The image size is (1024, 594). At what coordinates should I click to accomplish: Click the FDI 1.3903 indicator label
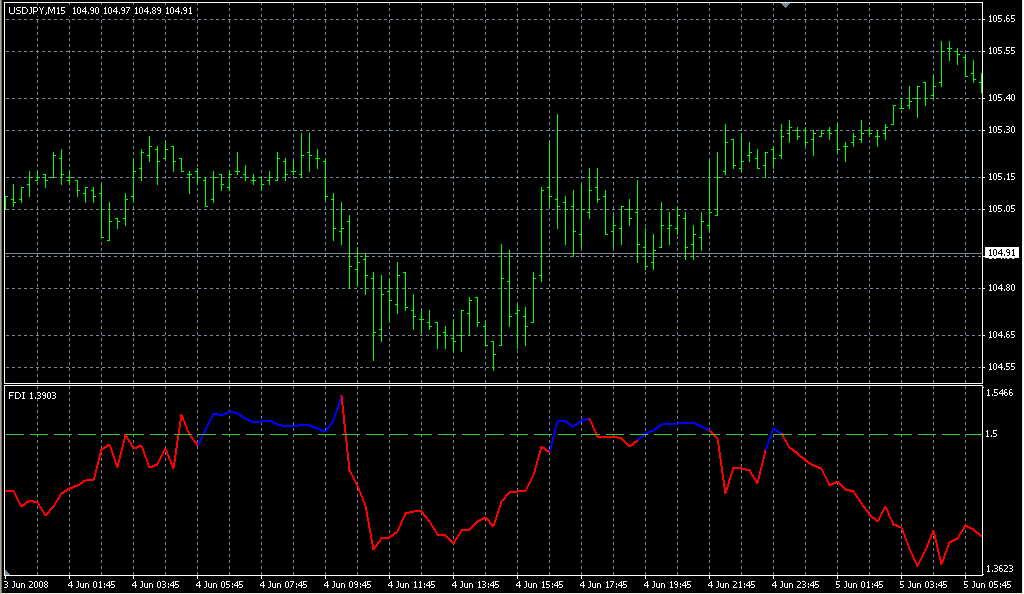click(x=32, y=396)
